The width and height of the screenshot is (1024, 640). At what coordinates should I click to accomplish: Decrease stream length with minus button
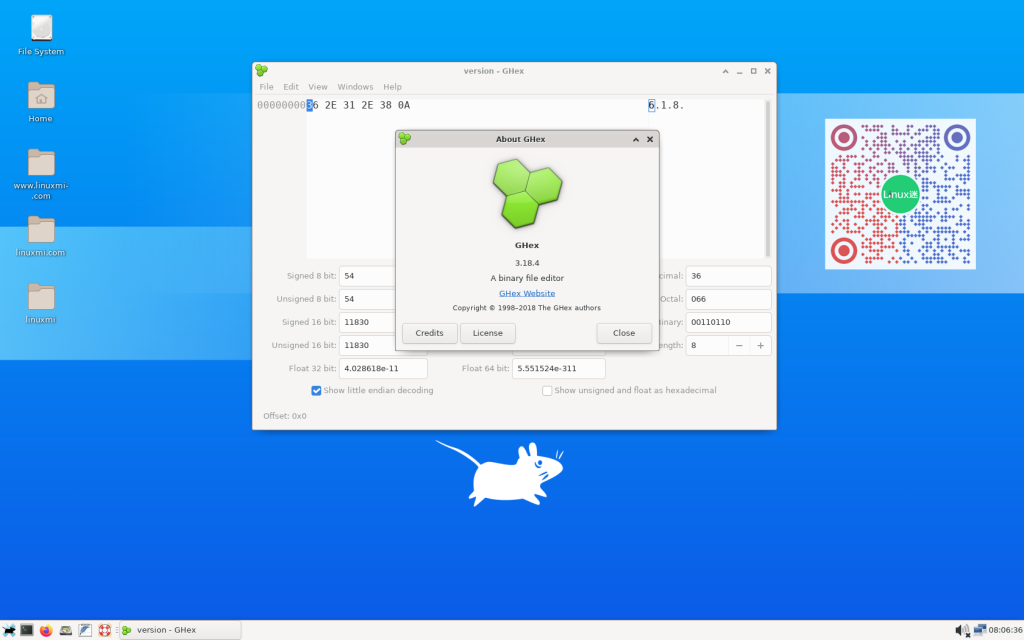coord(739,345)
